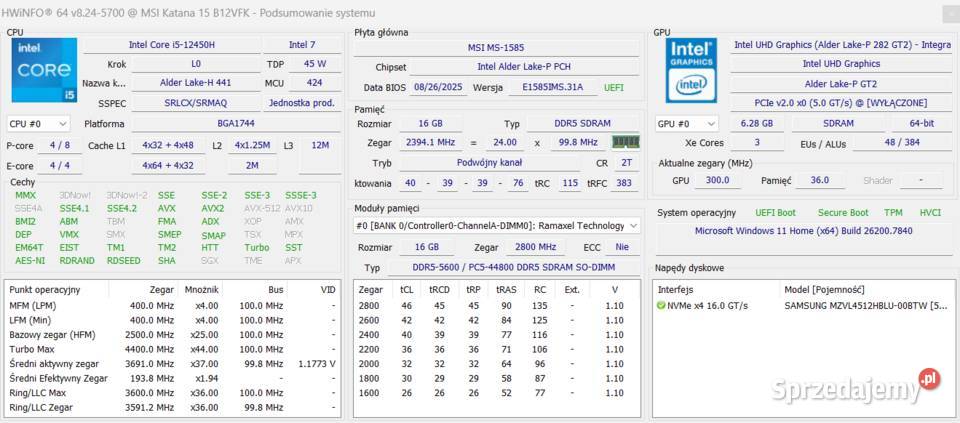960x423 pixels.
Task: Click the 1600 row in memory timings table
Action: (x=497, y=393)
